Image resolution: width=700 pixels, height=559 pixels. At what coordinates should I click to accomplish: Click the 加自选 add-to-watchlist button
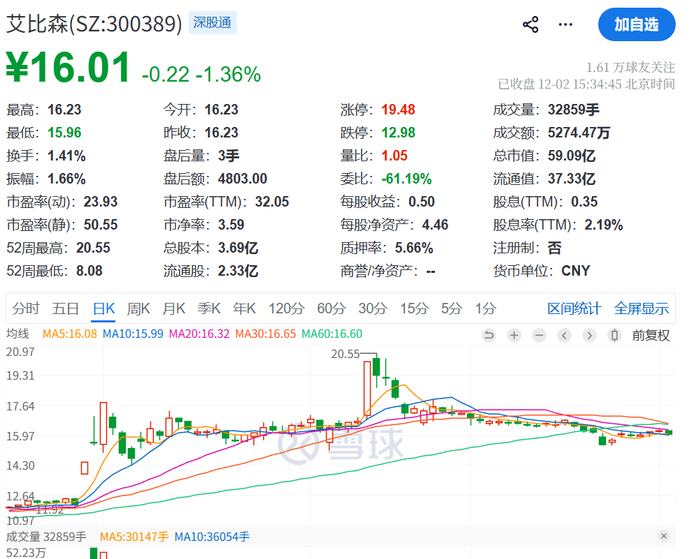point(637,24)
